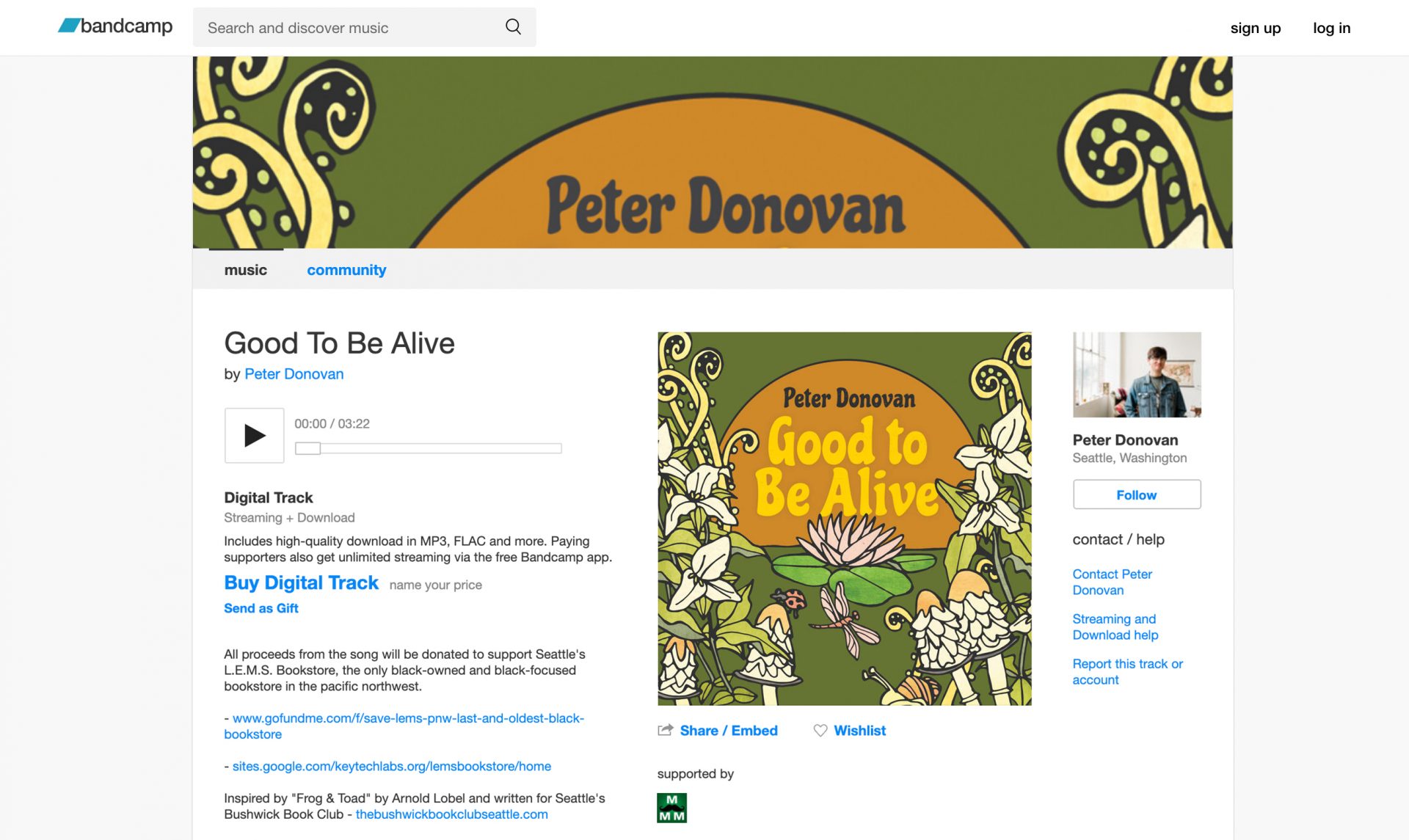Play the Good To Be Alive track
Image resolution: width=1409 pixels, height=840 pixels.
254,435
